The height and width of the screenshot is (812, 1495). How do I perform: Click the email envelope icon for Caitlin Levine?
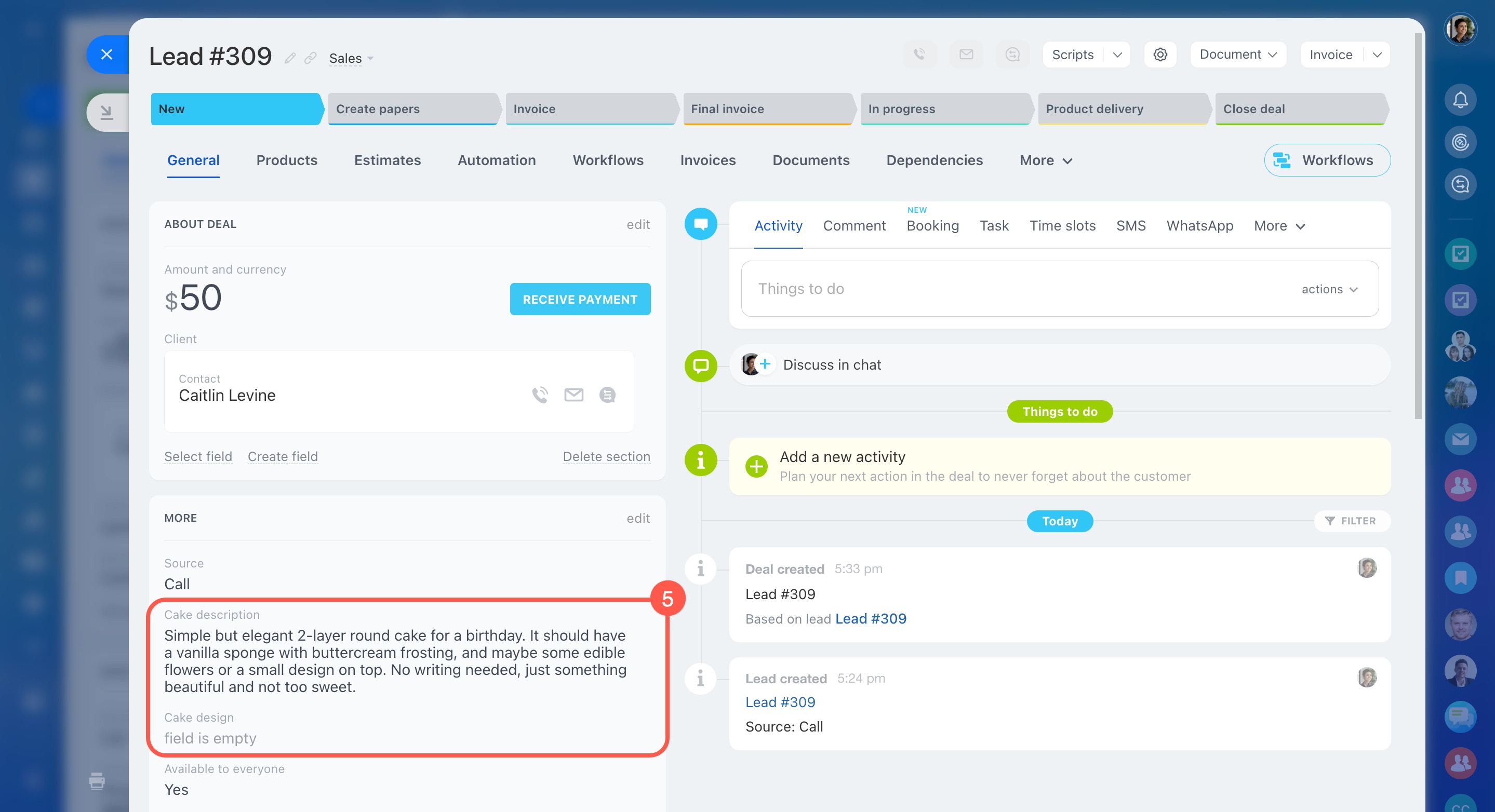click(x=573, y=395)
